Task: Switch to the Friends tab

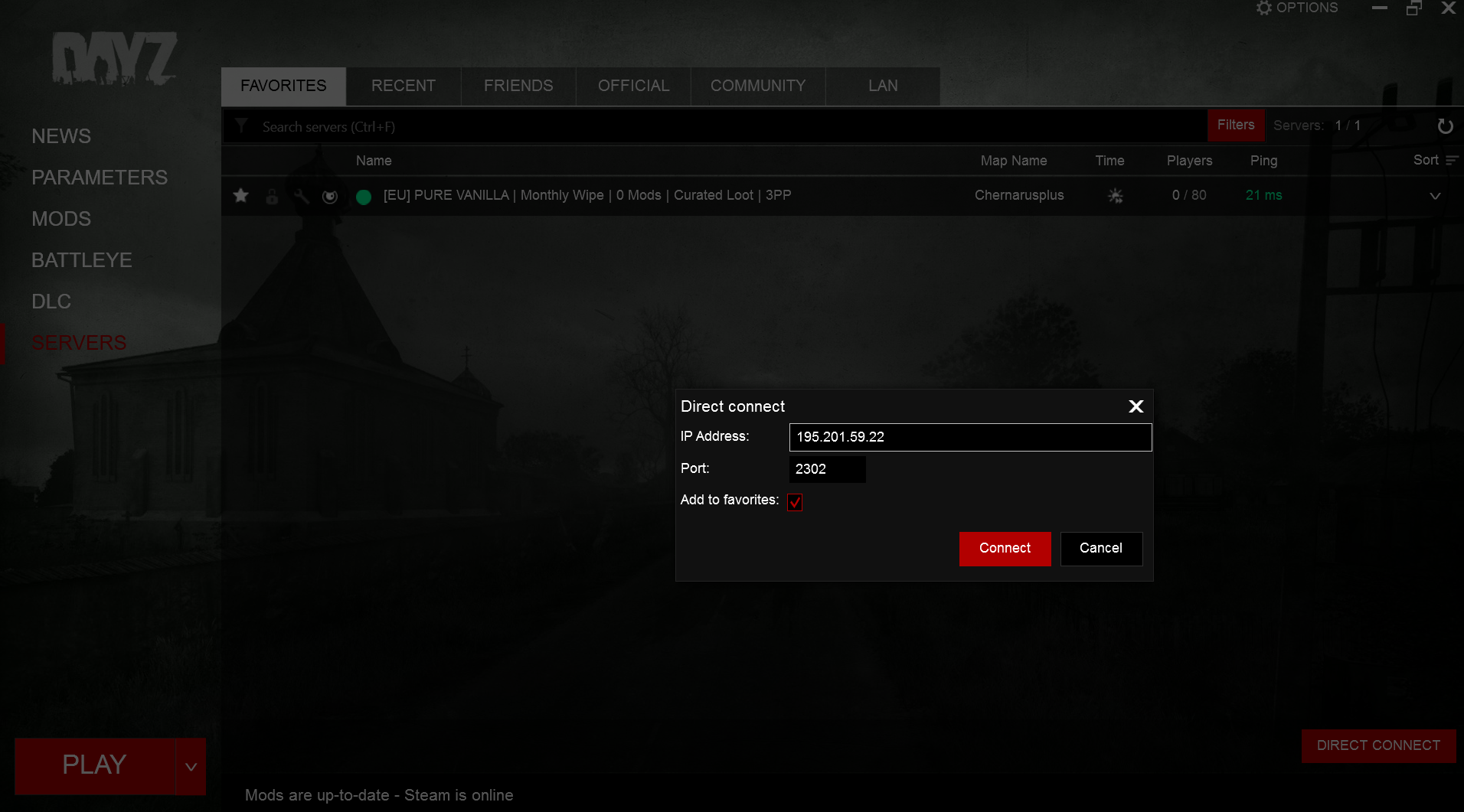Action: click(518, 86)
